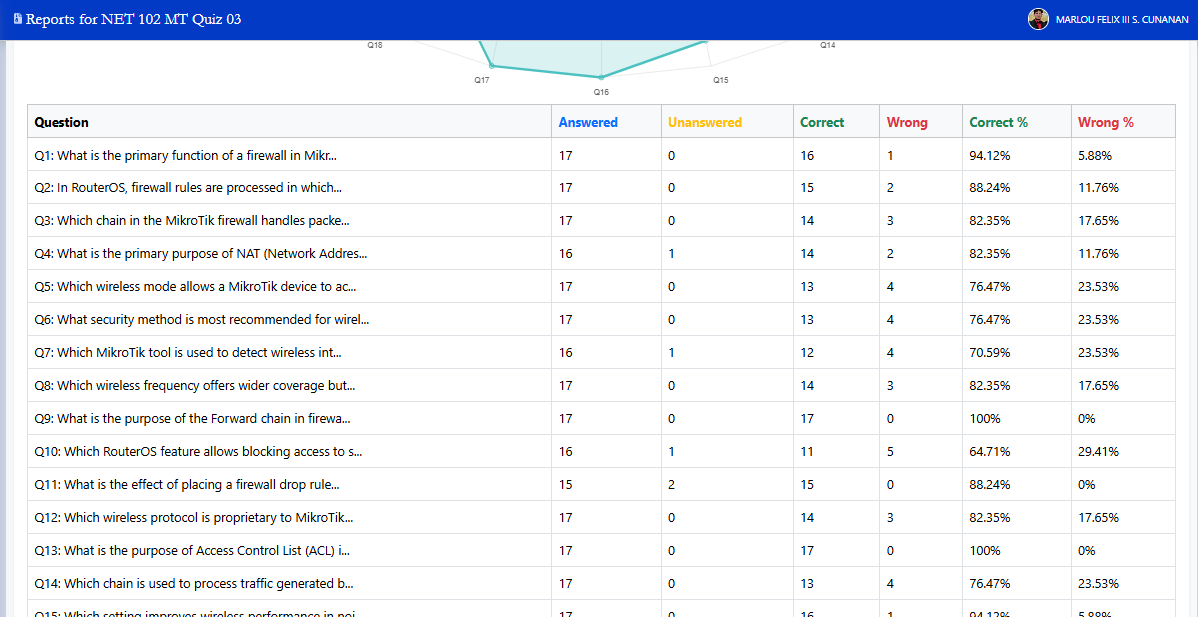
Task: Sort by the Answered column header
Action: (588, 122)
